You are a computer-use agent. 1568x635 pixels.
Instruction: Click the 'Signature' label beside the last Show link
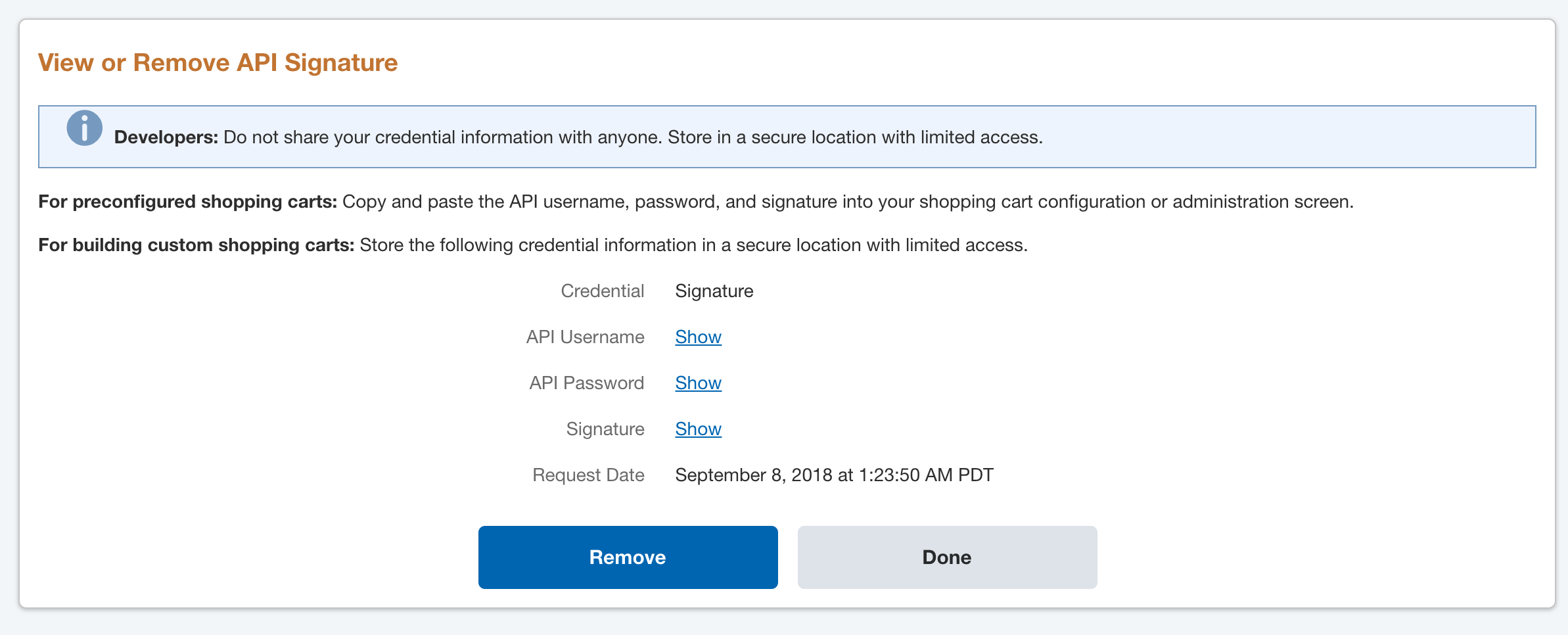tap(605, 429)
